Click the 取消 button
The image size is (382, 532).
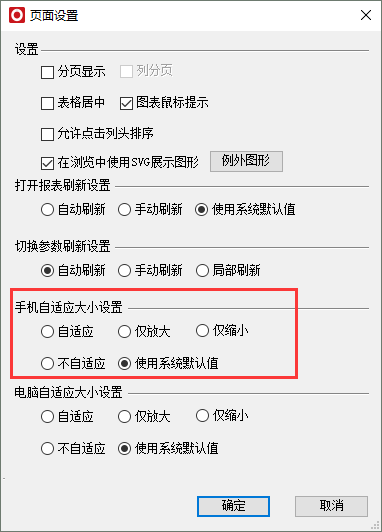331,506
